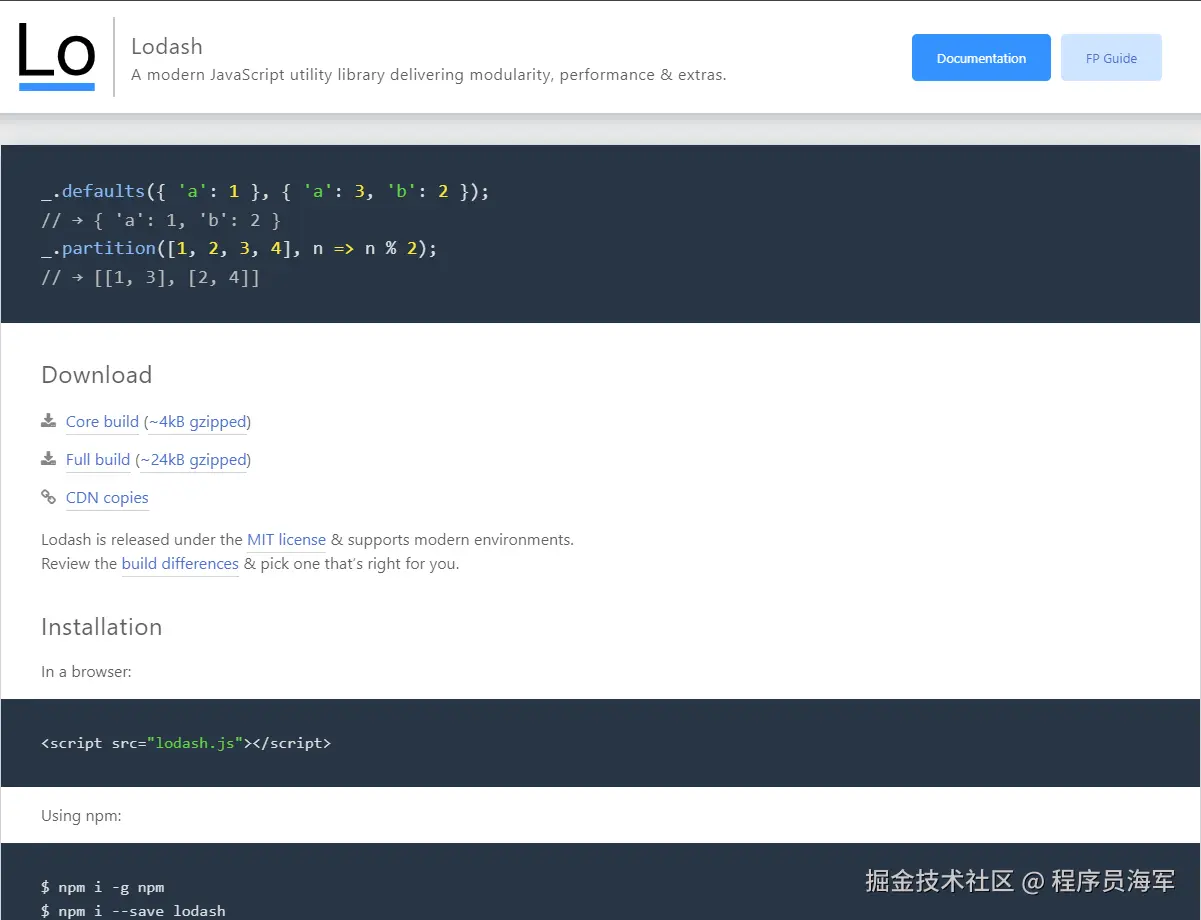This screenshot has height=920, width=1201.
Task: Click the "In a browser:" text
Action: coord(86,672)
